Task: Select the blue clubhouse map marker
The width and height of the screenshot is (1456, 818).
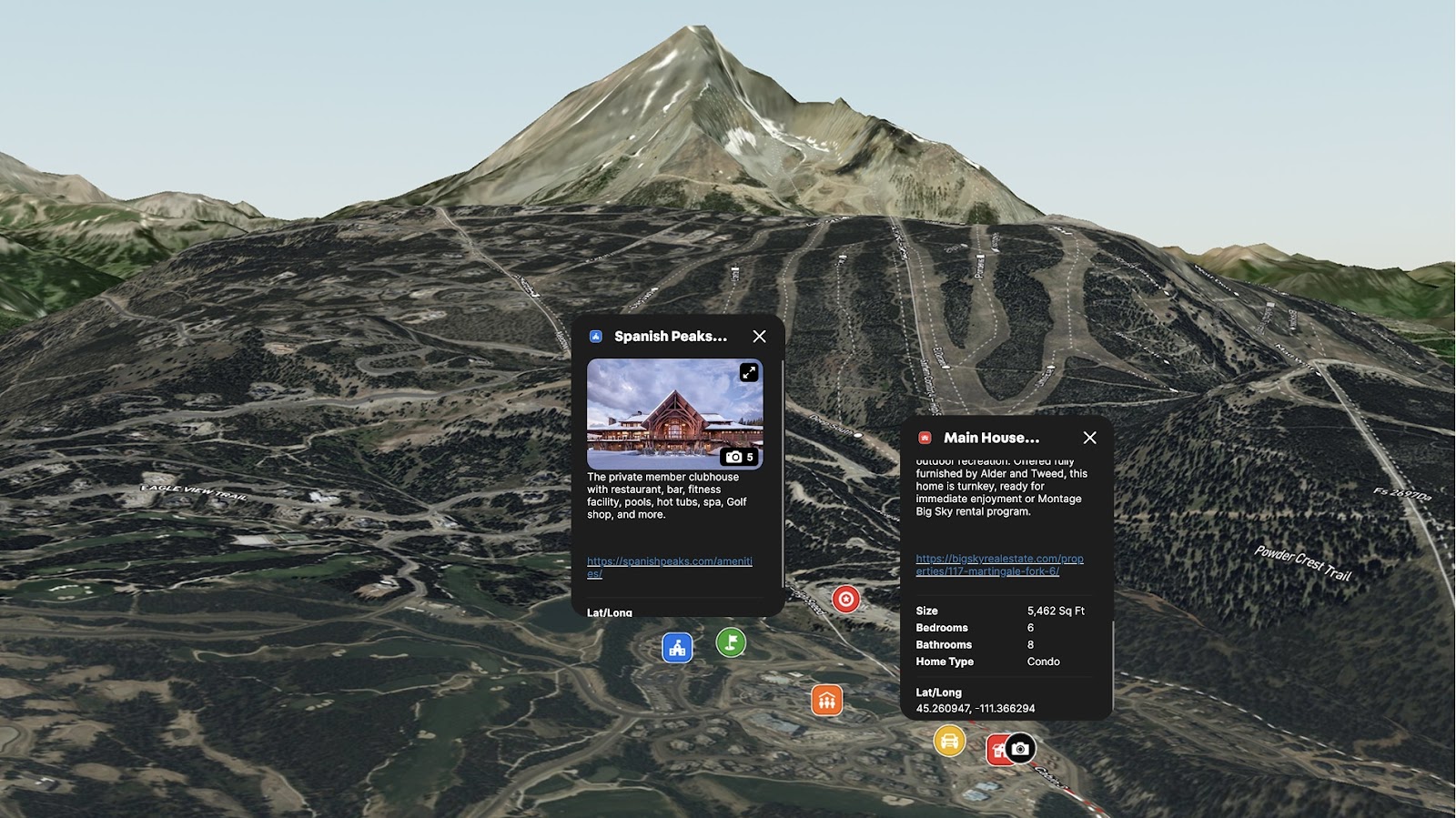Action: [x=677, y=648]
